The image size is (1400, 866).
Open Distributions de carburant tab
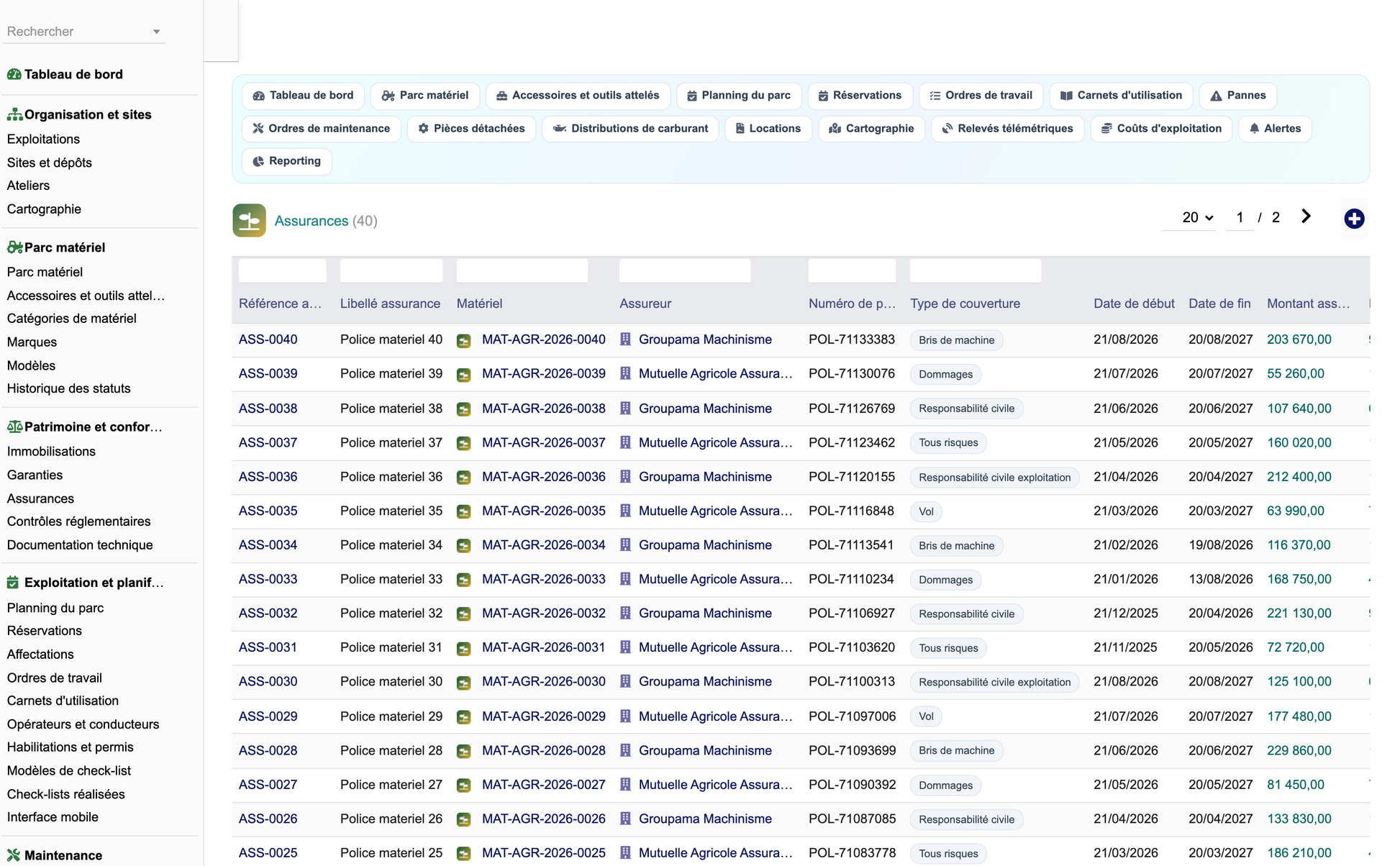[x=630, y=129]
